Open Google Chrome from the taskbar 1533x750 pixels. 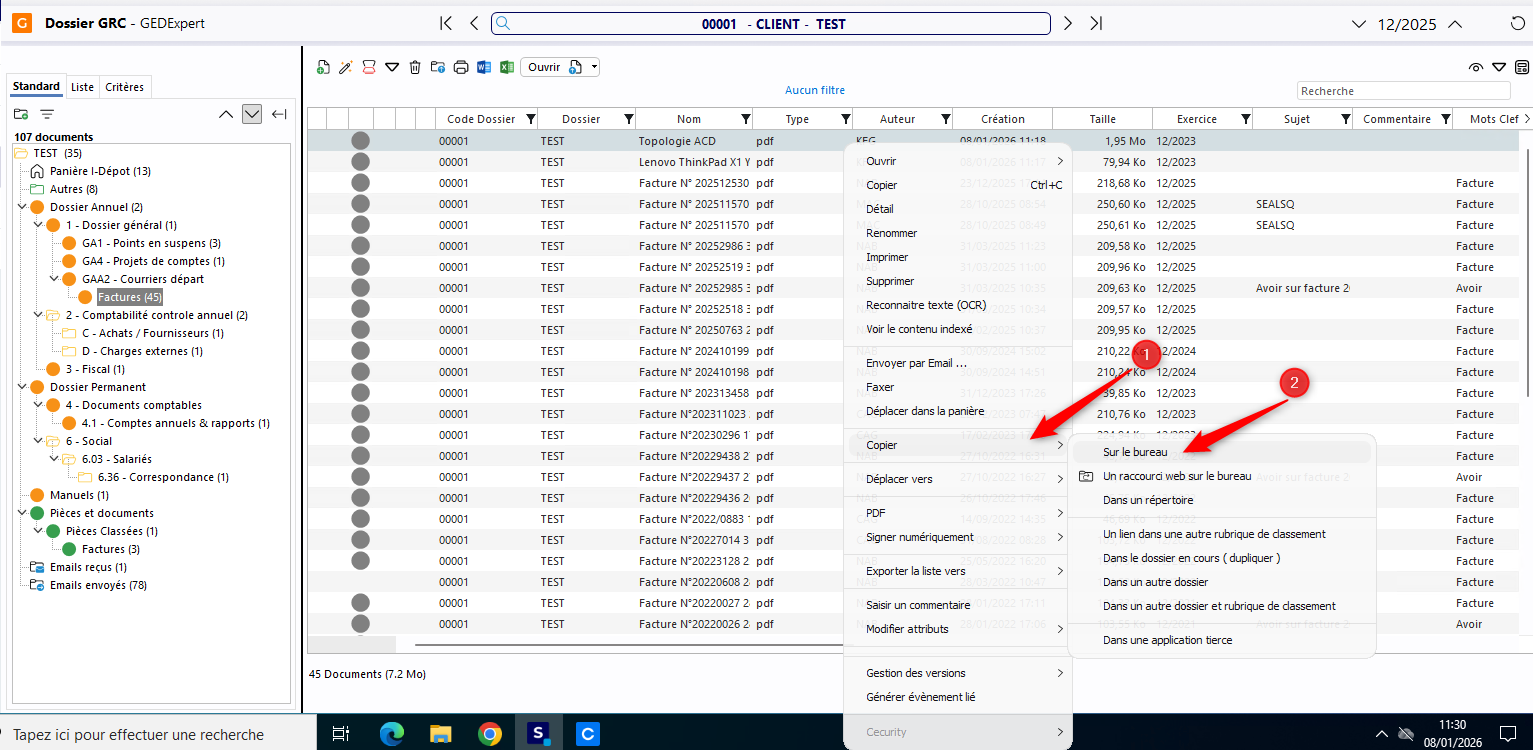[489, 734]
